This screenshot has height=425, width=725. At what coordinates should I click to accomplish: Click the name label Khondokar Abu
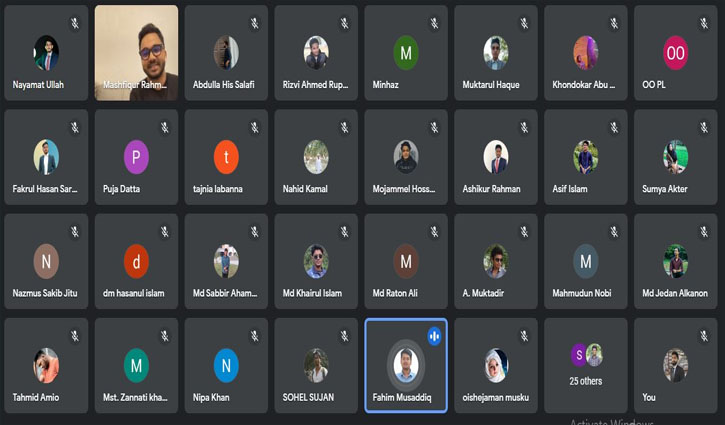[584, 85]
